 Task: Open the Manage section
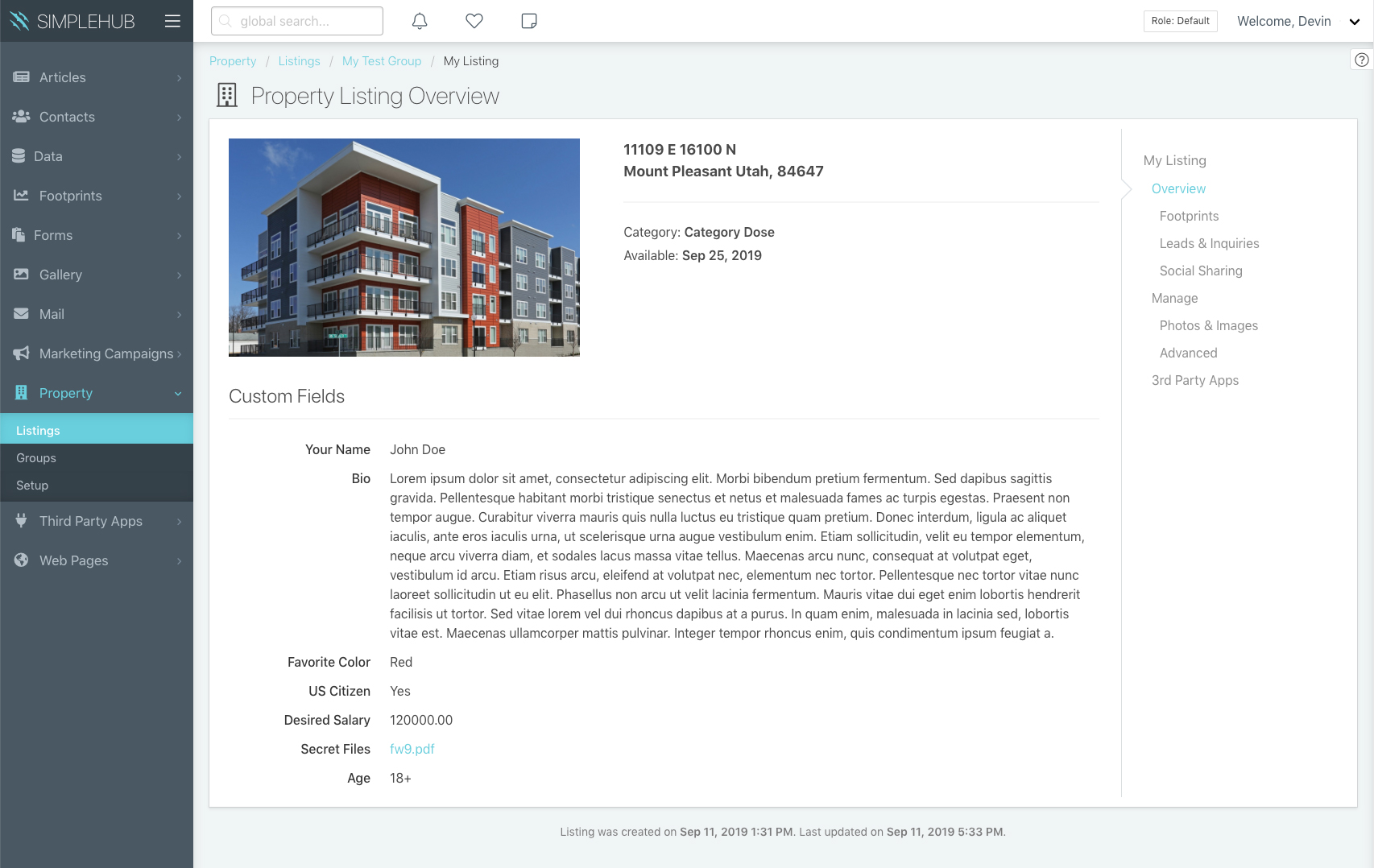click(1174, 298)
